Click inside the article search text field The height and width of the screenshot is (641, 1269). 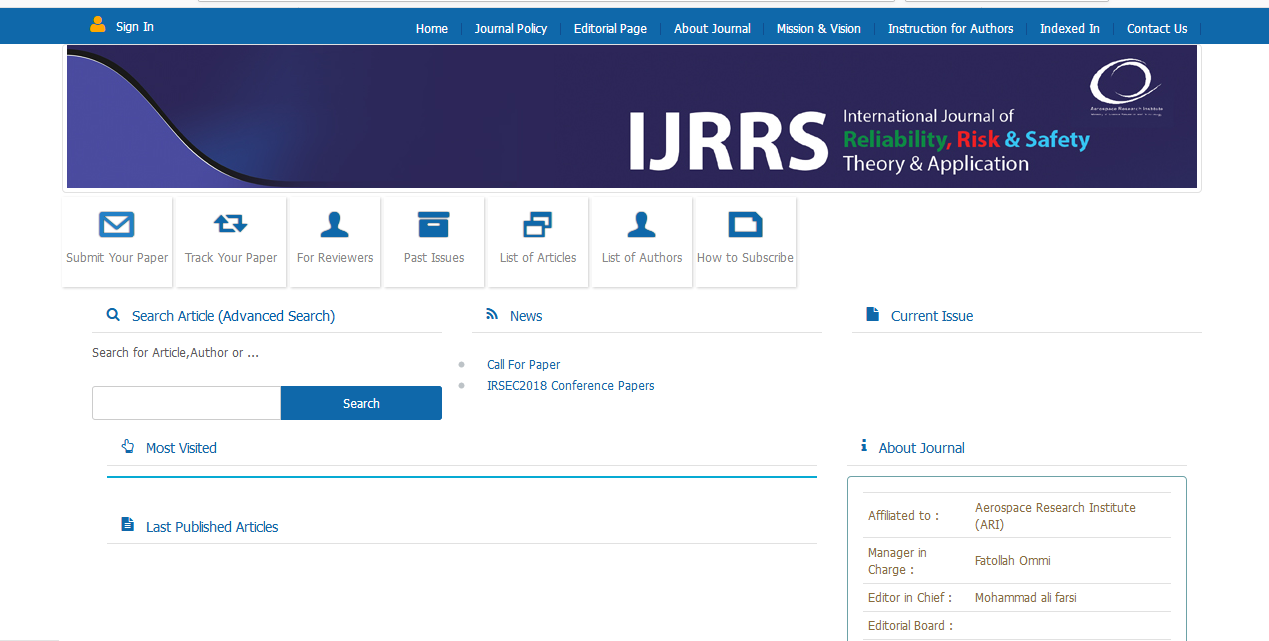pyautogui.click(x=186, y=403)
